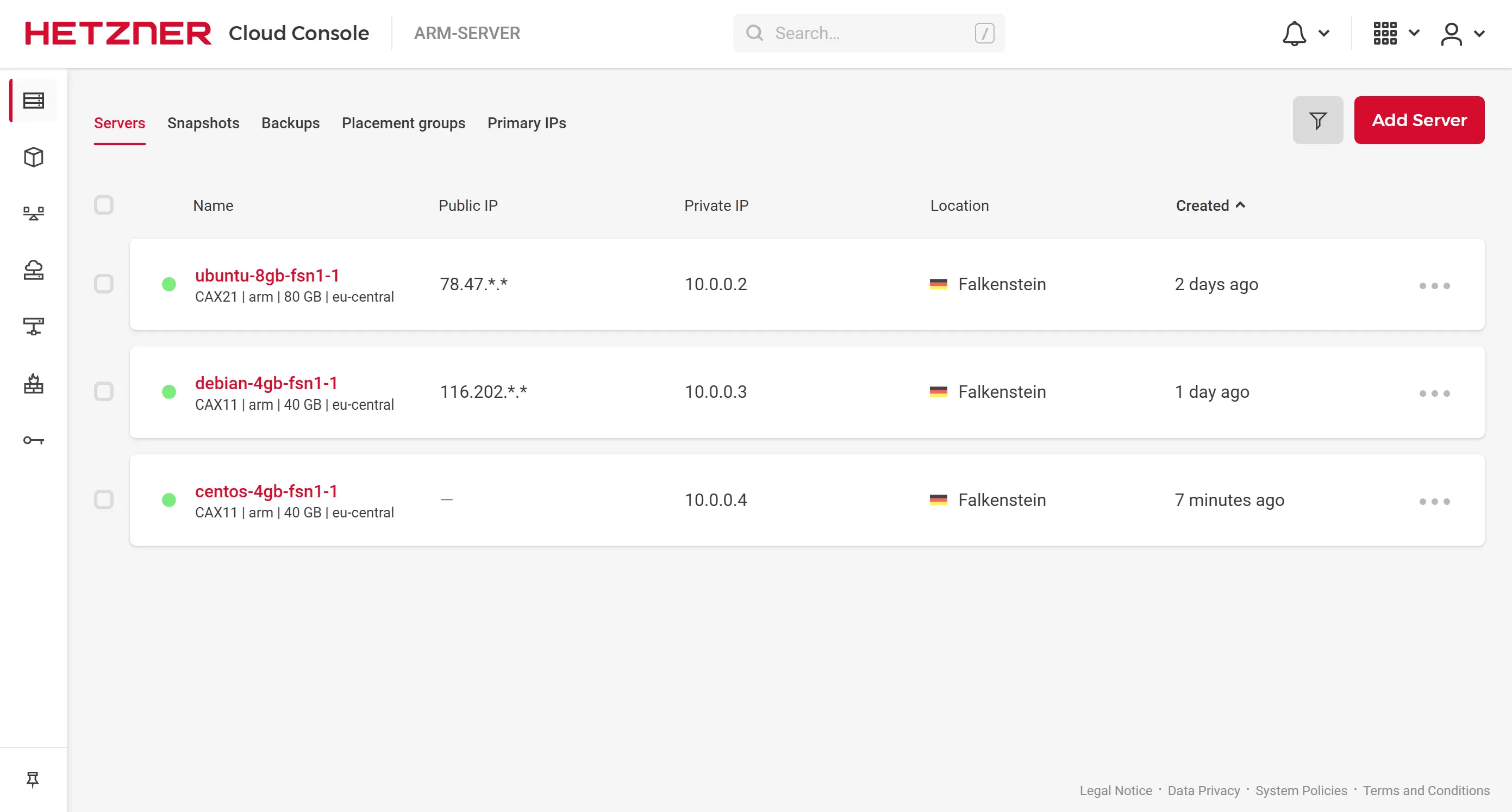
Task: Open the Terms and Conditions link
Action: [1426, 790]
